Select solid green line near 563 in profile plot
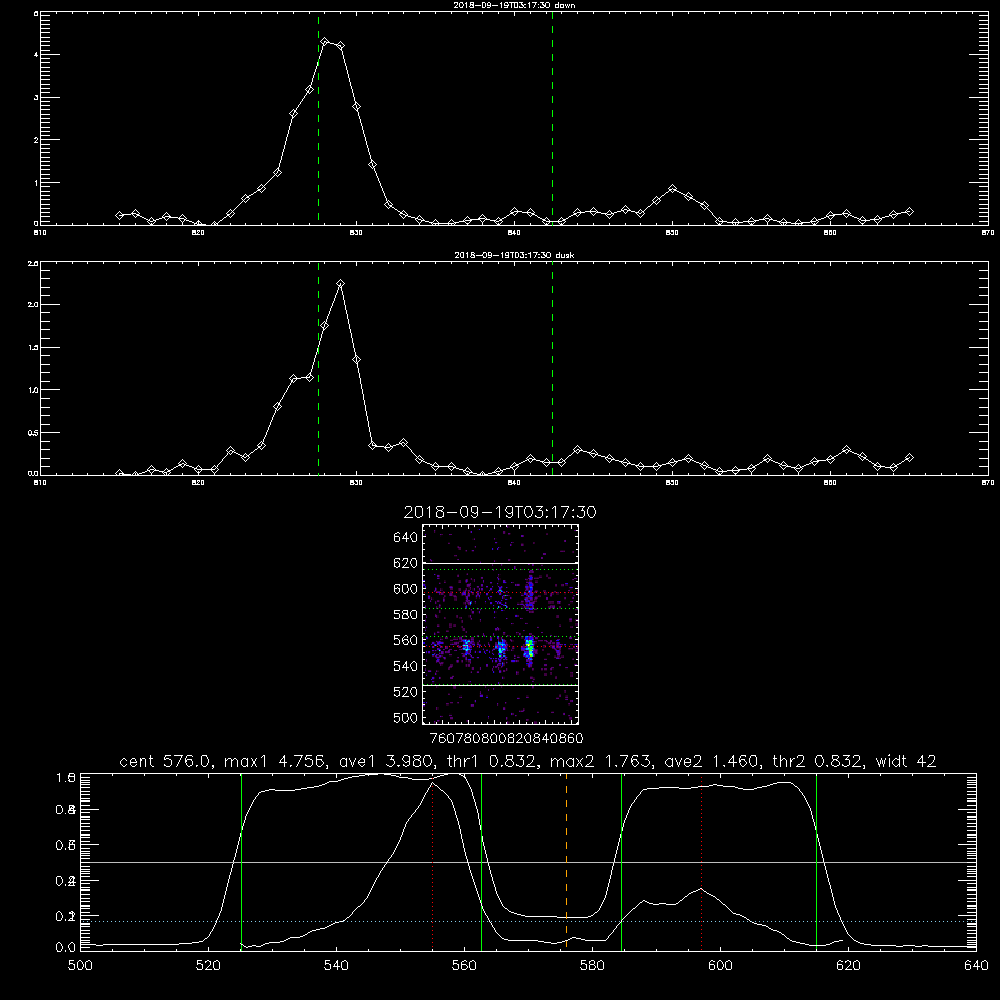Viewport: 1000px width, 1000px height. (482, 861)
